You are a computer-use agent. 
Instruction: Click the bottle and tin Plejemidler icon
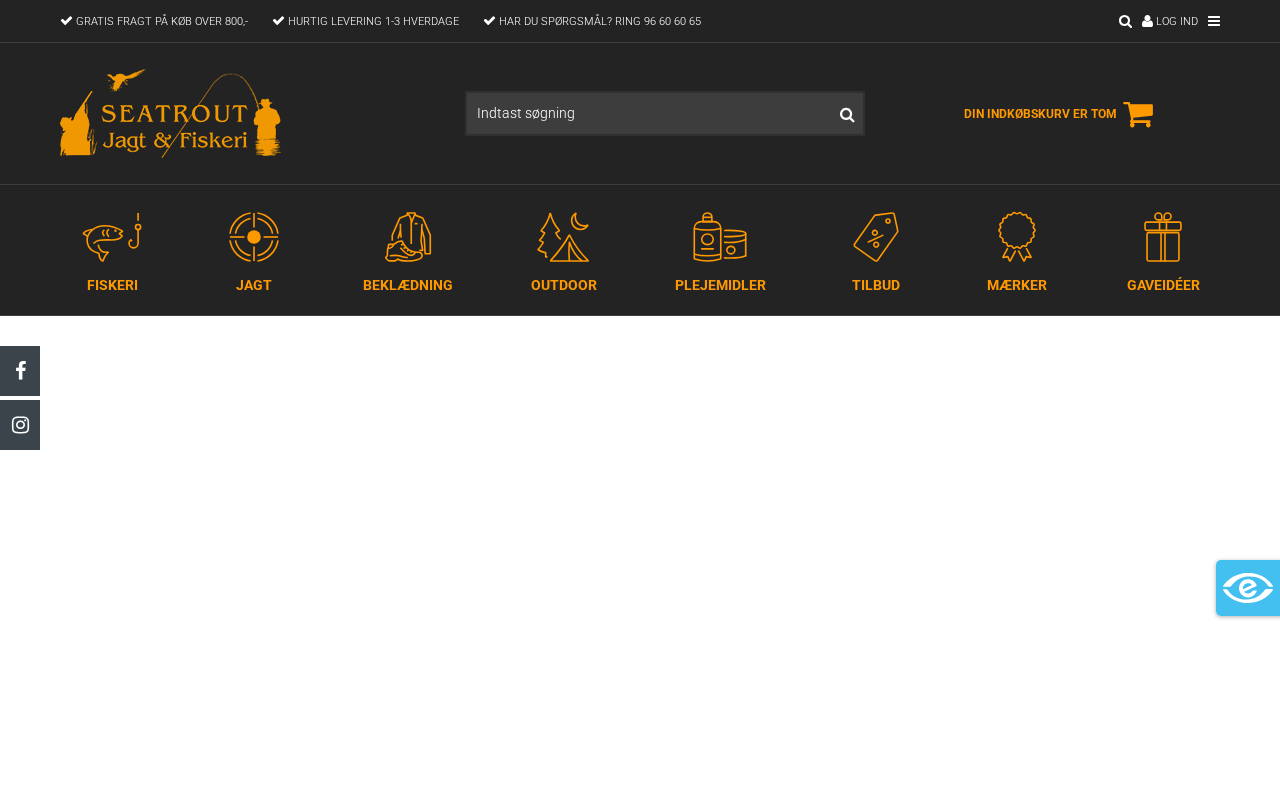pyautogui.click(x=720, y=237)
